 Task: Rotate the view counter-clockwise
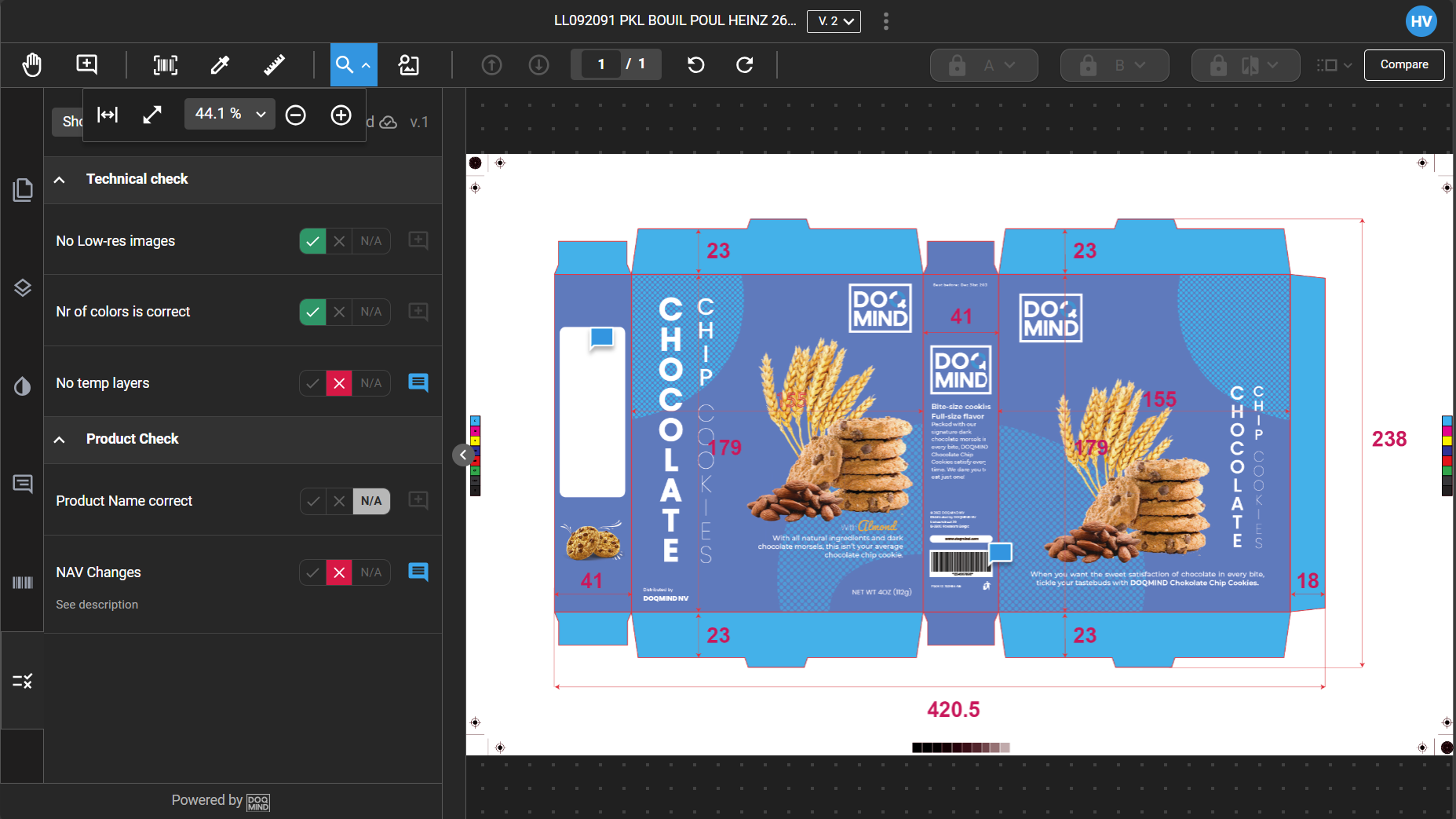coord(695,64)
